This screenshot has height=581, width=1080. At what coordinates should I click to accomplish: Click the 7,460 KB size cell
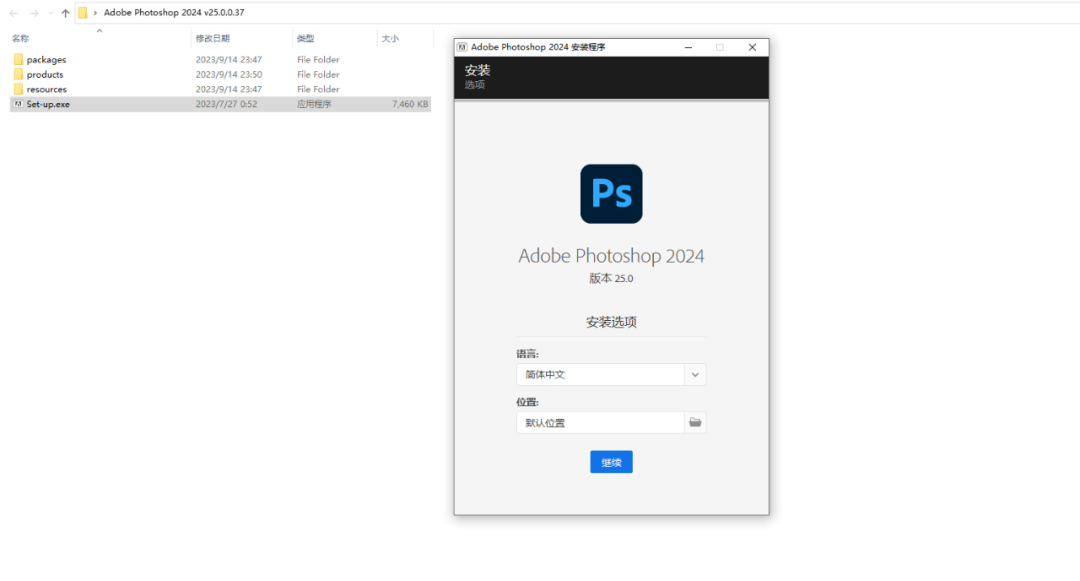410,104
